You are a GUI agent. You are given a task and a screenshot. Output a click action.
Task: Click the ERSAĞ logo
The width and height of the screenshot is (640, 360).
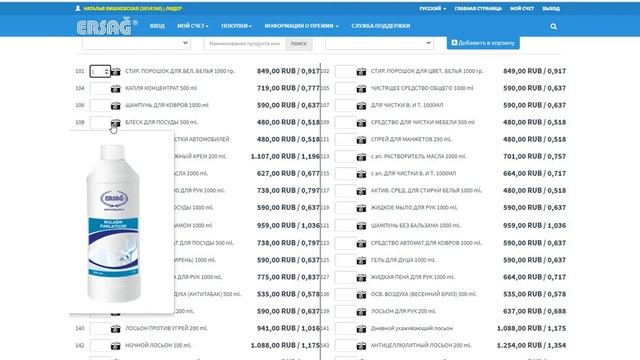click(107, 27)
